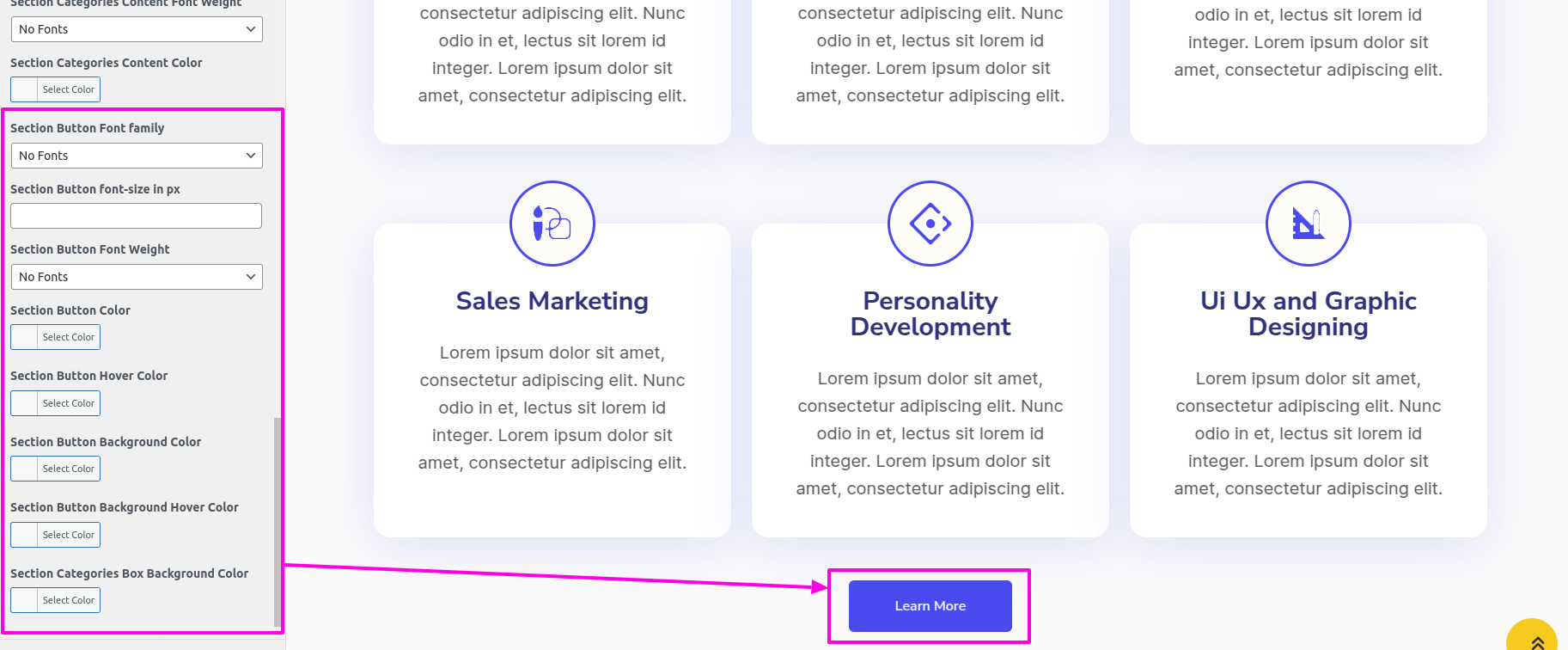Image resolution: width=1568 pixels, height=650 pixels.
Task: Pick Section Button Hover Color swatch
Action: pyautogui.click(x=56, y=403)
